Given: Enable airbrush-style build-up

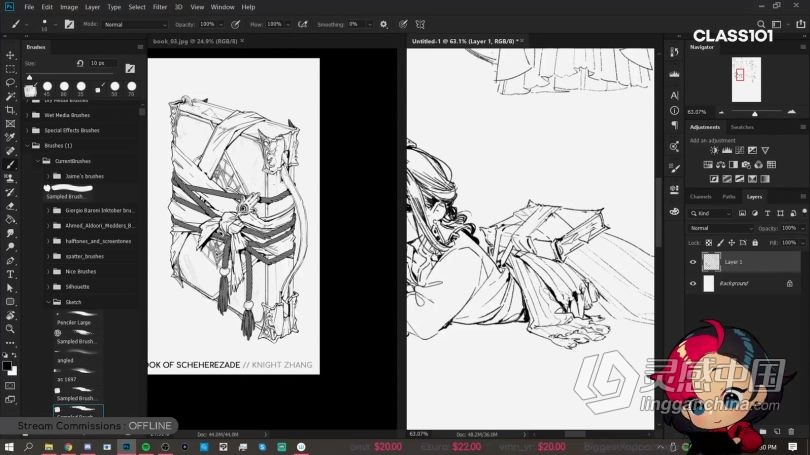Looking at the screenshot, I should 303,24.
